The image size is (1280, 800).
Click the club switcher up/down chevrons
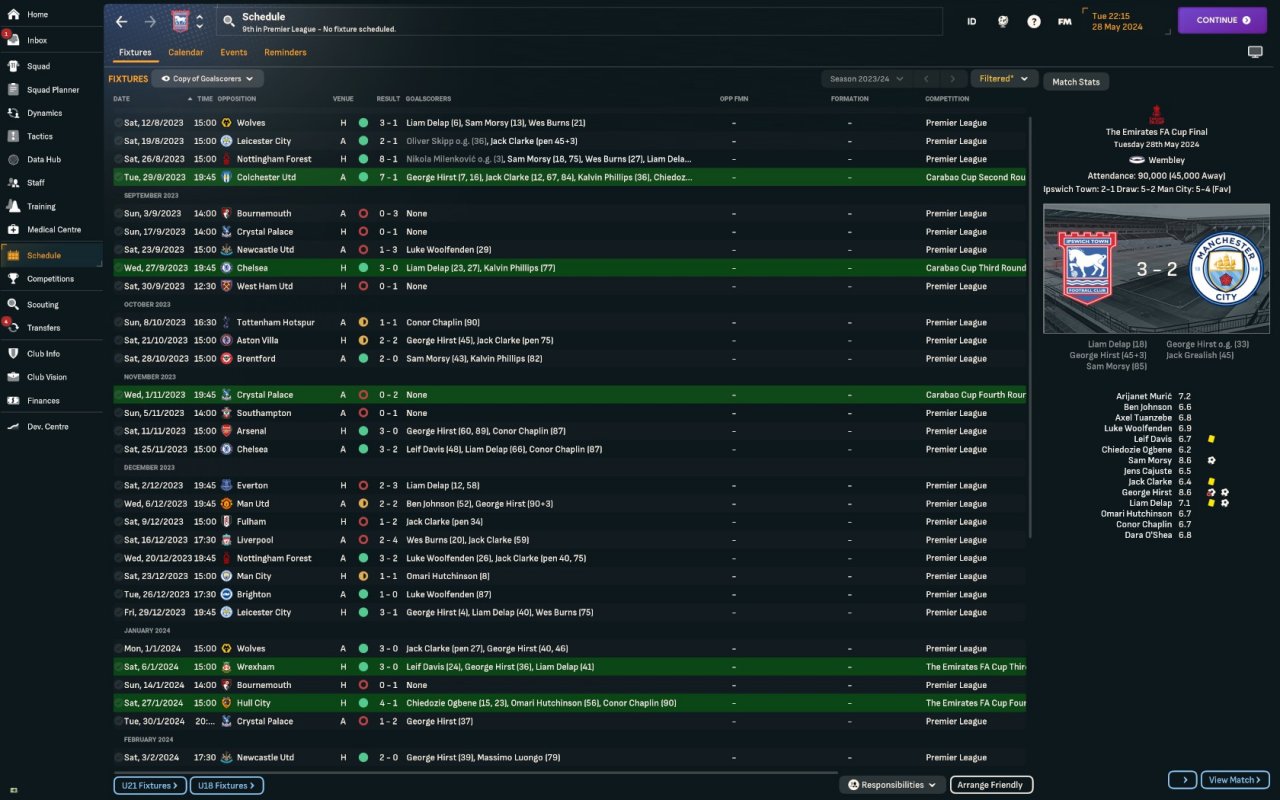tap(200, 21)
